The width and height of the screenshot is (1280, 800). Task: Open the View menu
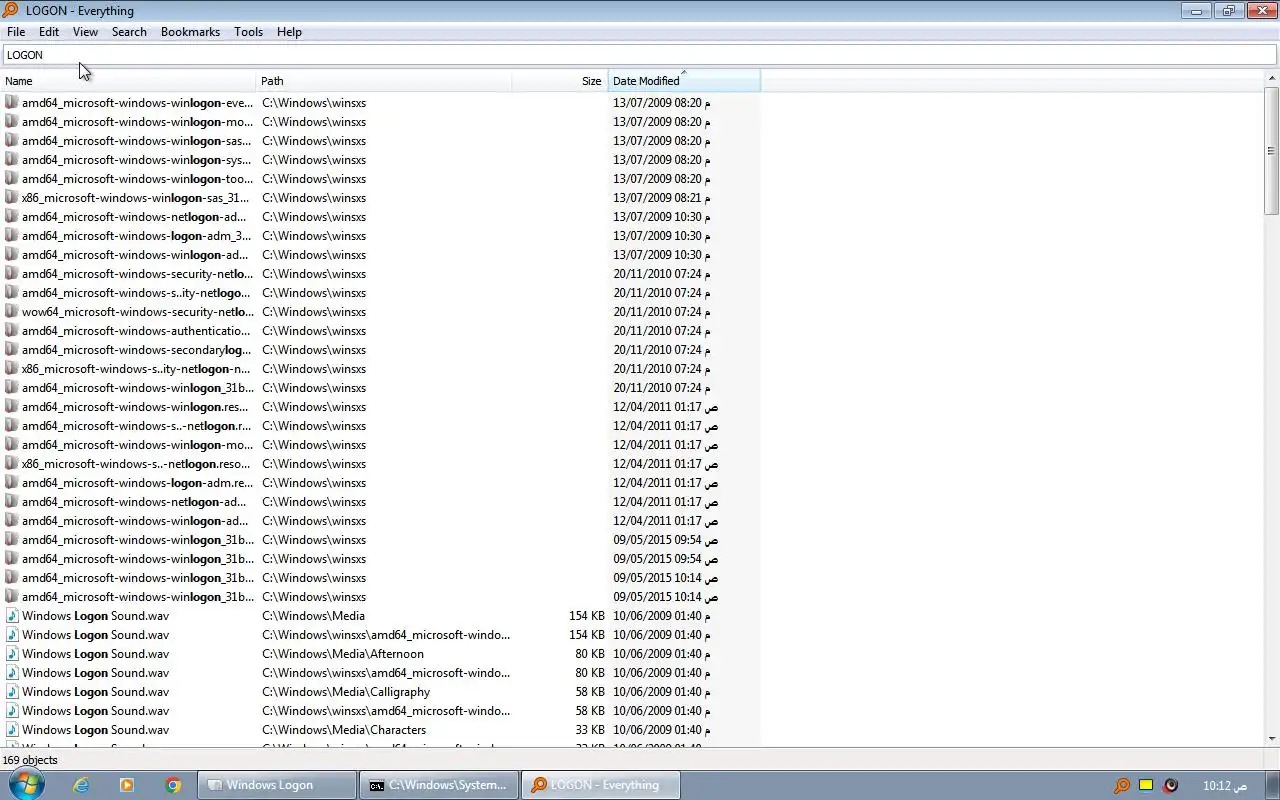click(x=85, y=32)
